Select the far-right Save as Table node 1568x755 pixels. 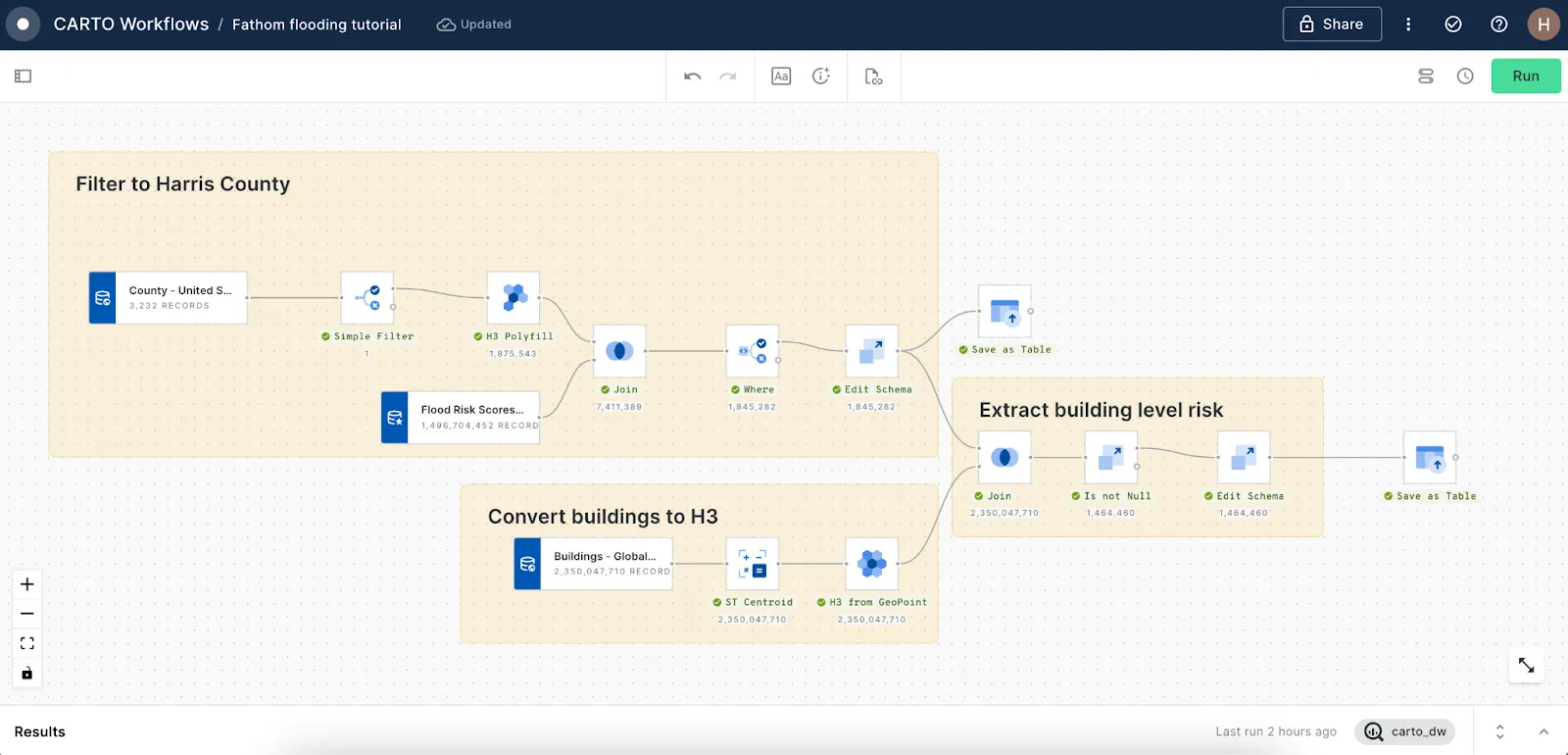[1430, 457]
